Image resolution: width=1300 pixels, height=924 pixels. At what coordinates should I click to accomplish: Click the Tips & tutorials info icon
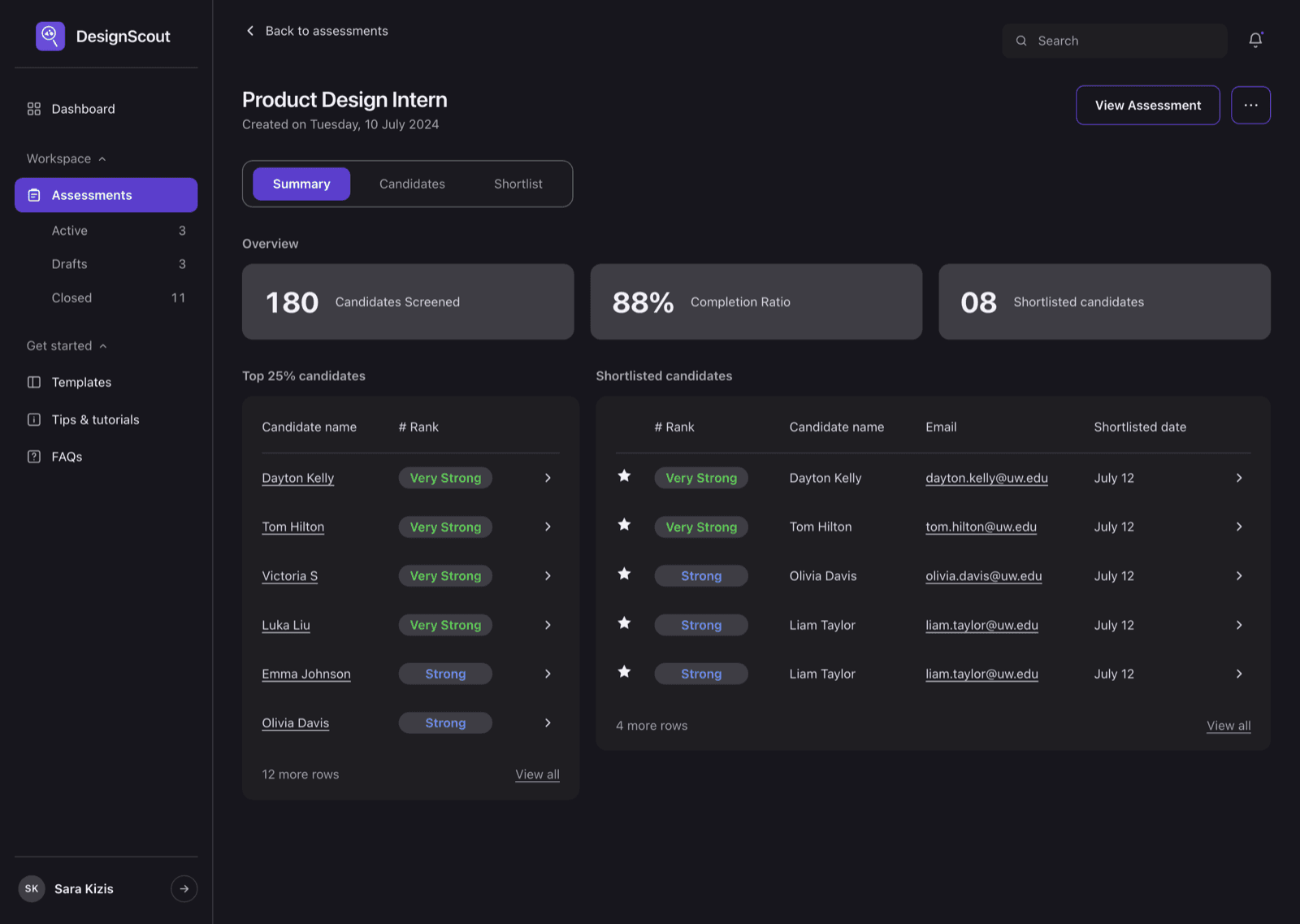click(x=34, y=419)
